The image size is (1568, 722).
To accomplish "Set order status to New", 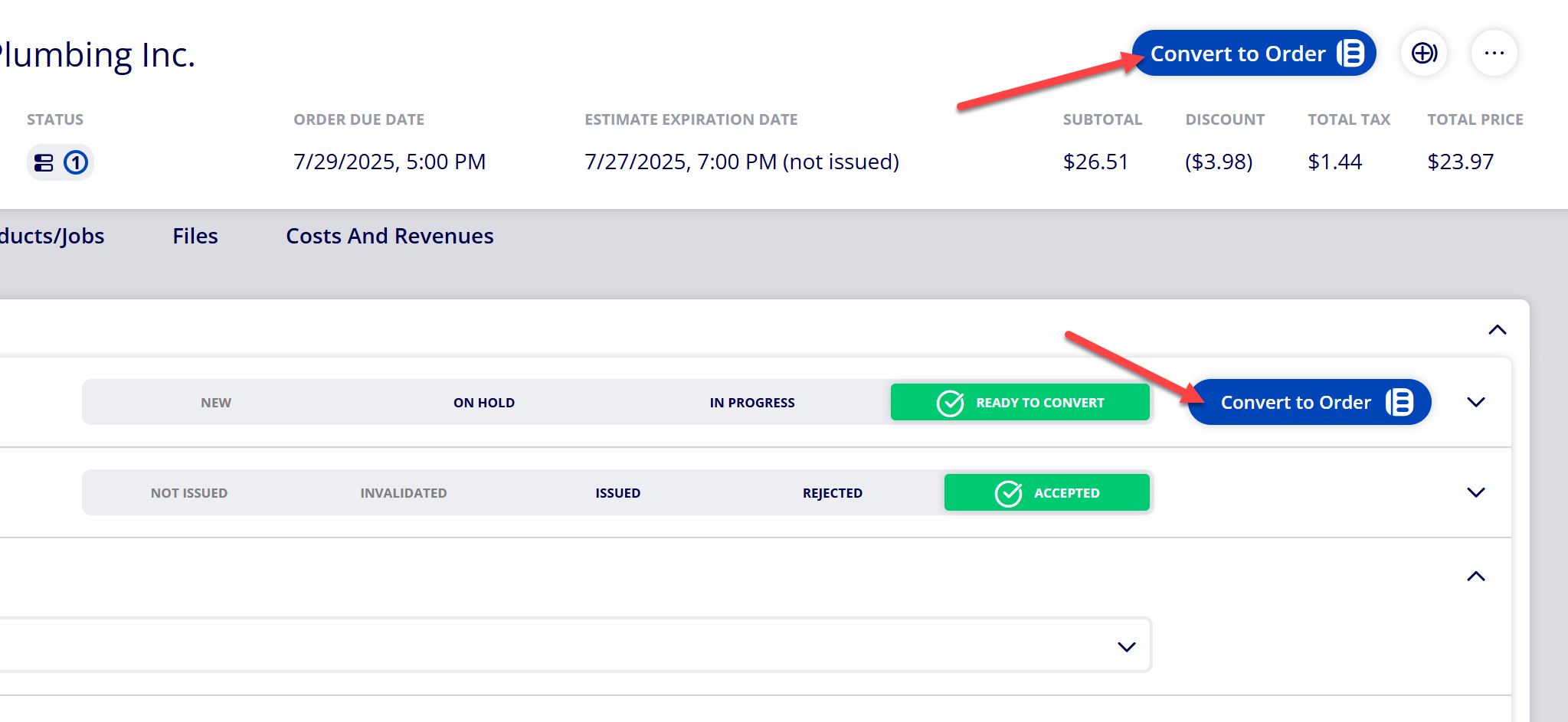I will click(216, 403).
